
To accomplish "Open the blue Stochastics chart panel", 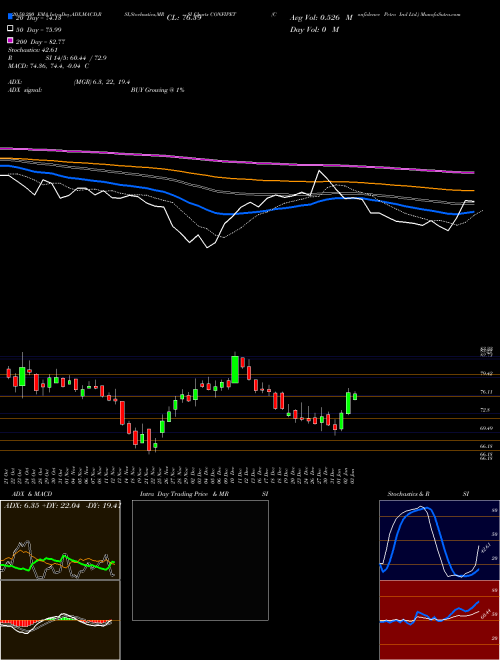I will tap(439, 540).
